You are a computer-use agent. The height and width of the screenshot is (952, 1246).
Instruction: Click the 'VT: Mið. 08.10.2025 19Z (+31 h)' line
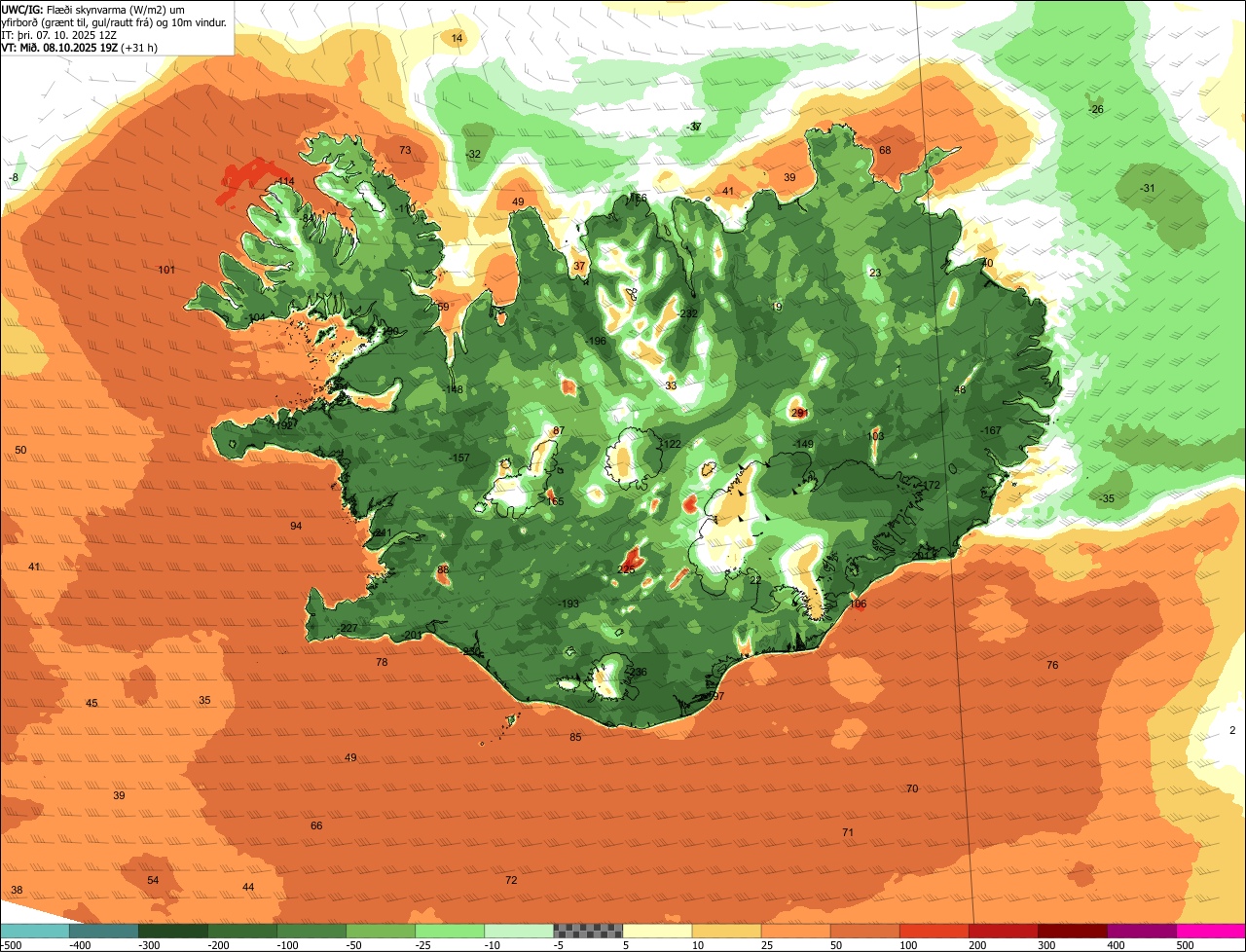(79, 47)
